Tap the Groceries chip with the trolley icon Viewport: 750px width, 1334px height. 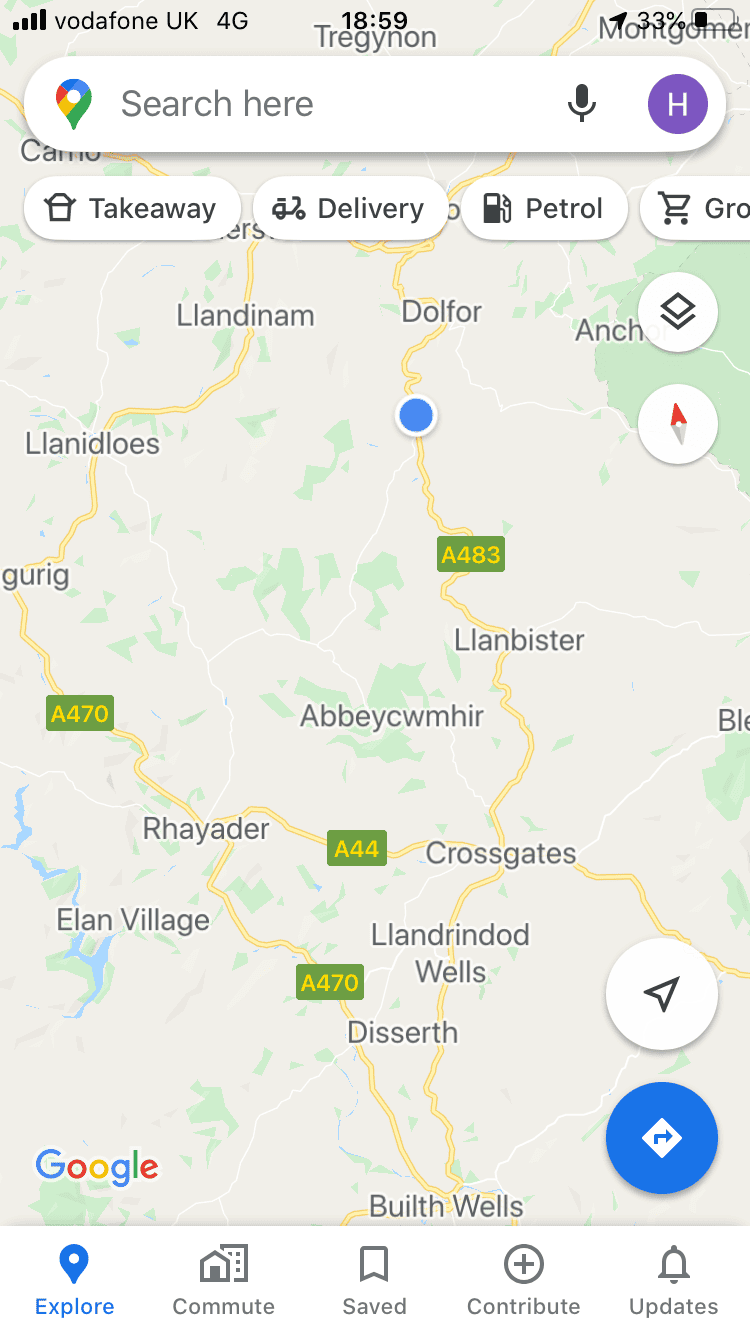(696, 208)
